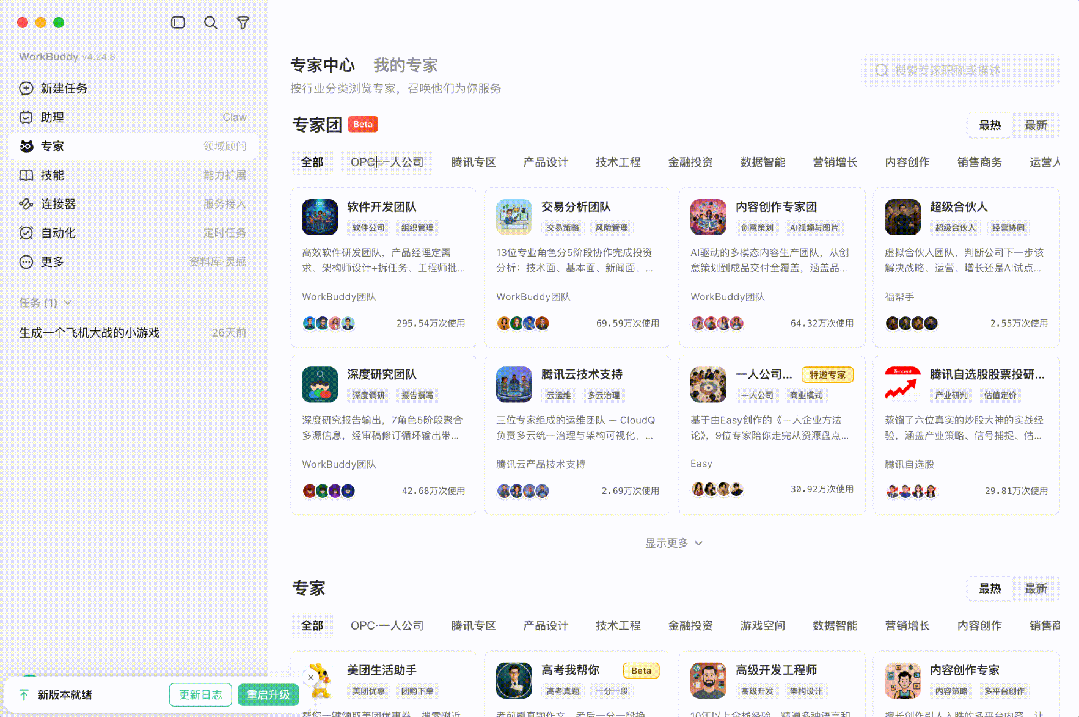The height and width of the screenshot is (717, 1079).
Task: Click the 美团生活助手 kangaroo avatar
Action: click(x=320, y=681)
